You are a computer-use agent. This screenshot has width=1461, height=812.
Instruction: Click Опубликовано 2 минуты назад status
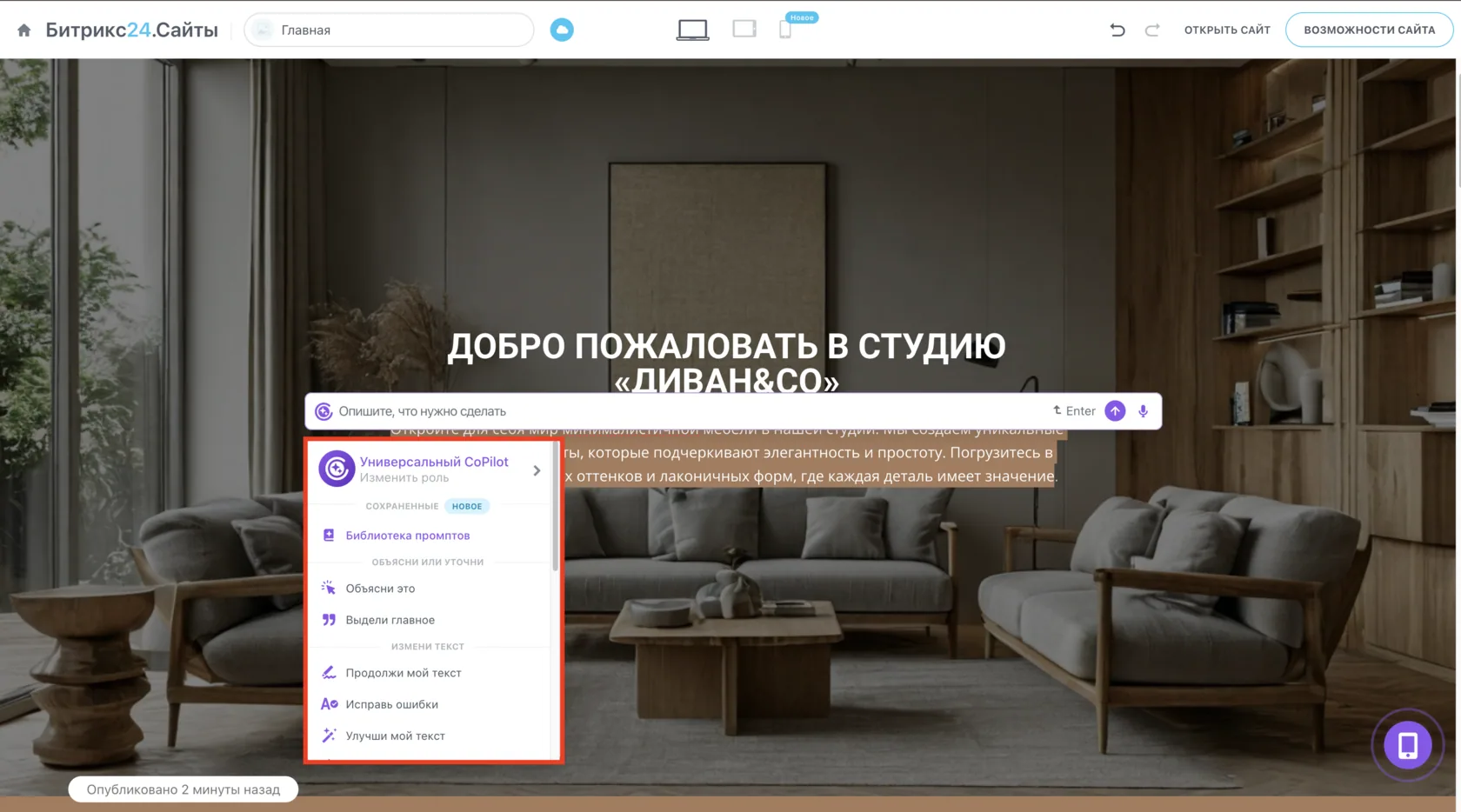point(183,789)
